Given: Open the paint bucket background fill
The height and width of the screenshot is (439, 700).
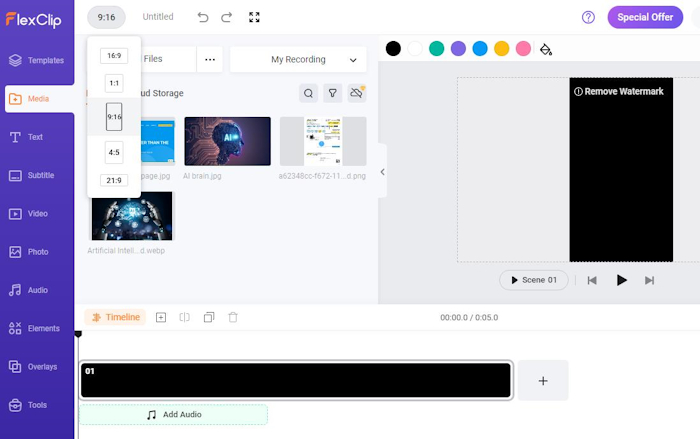Looking at the screenshot, I should [546, 49].
